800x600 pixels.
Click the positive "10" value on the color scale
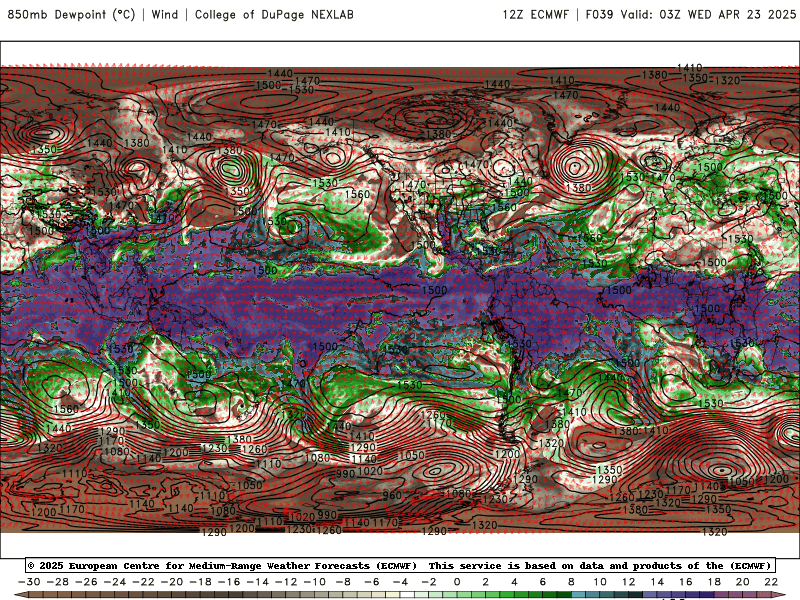pos(600,582)
